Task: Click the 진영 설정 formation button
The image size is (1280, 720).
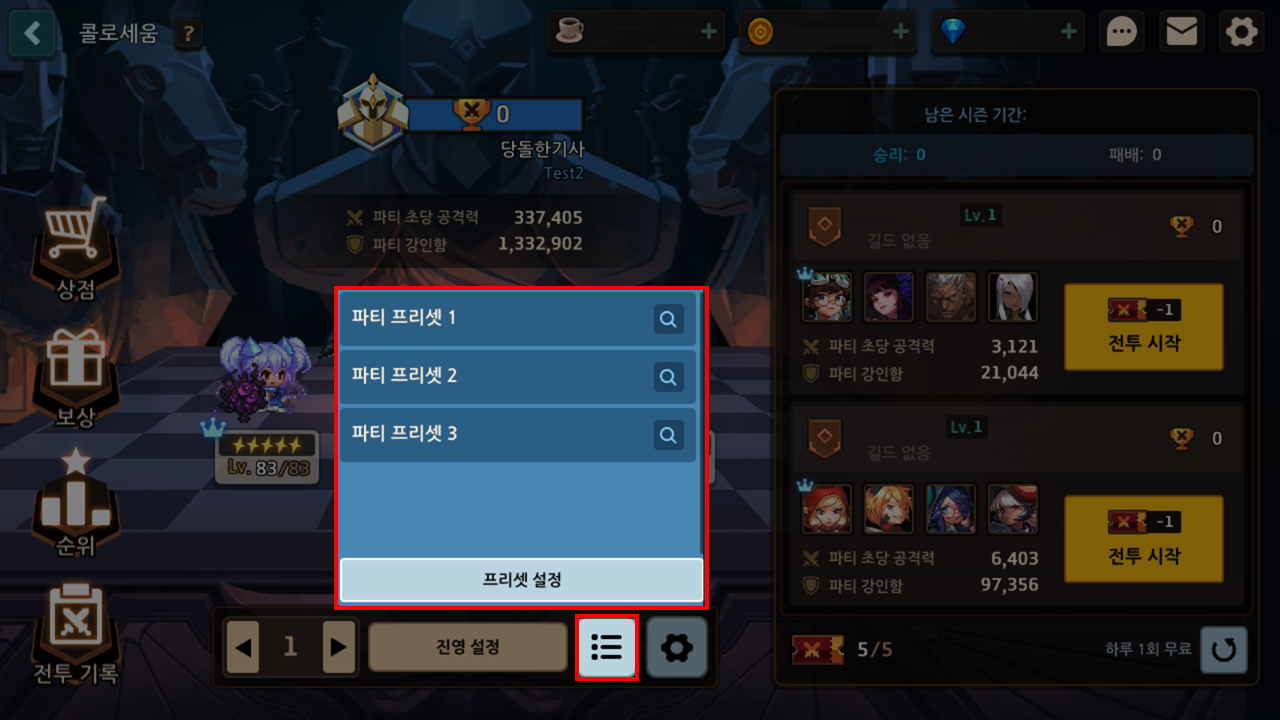Action: click(468, 647)
